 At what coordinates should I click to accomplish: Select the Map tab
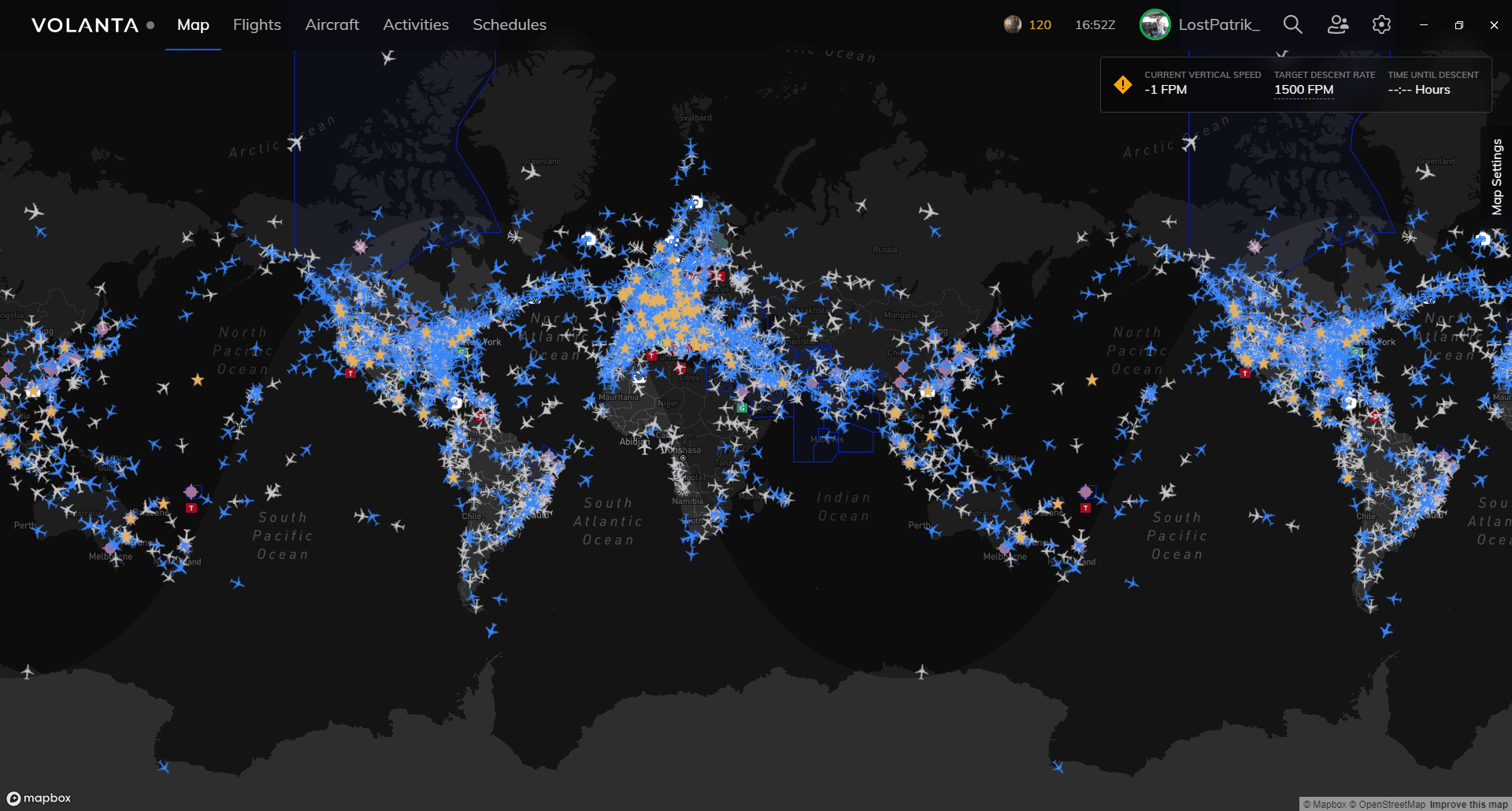[x=193, y=24]
